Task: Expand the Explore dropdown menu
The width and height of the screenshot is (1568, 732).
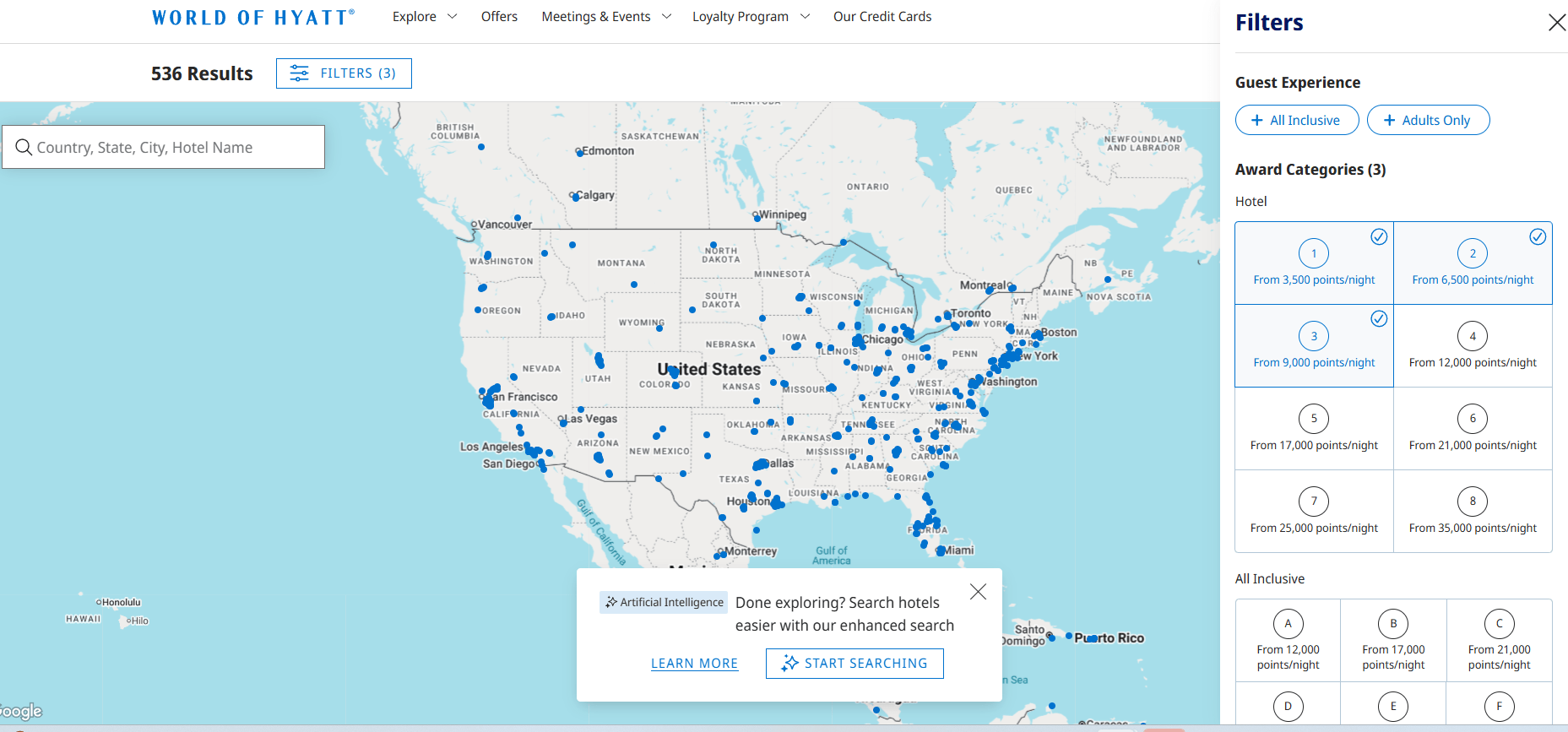Action: (x=425, y=17)
